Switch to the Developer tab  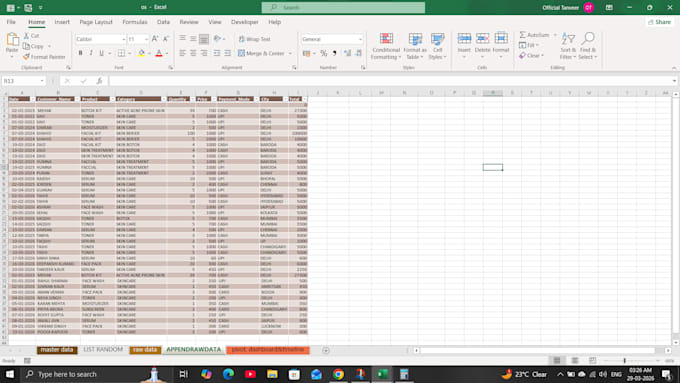(245, 22)
